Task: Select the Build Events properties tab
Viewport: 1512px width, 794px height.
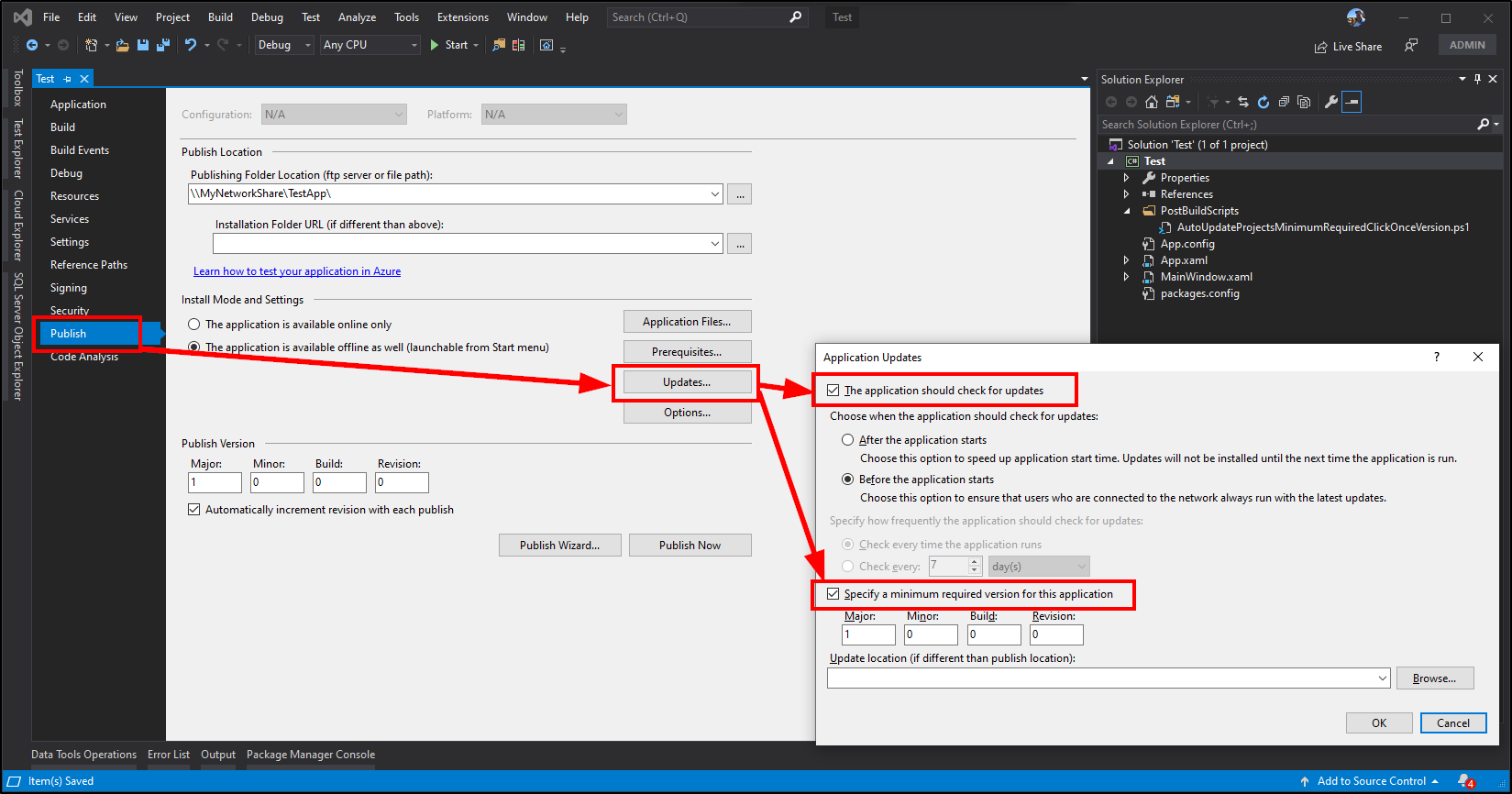Action: pyautogui.click(x=80, y=150)
